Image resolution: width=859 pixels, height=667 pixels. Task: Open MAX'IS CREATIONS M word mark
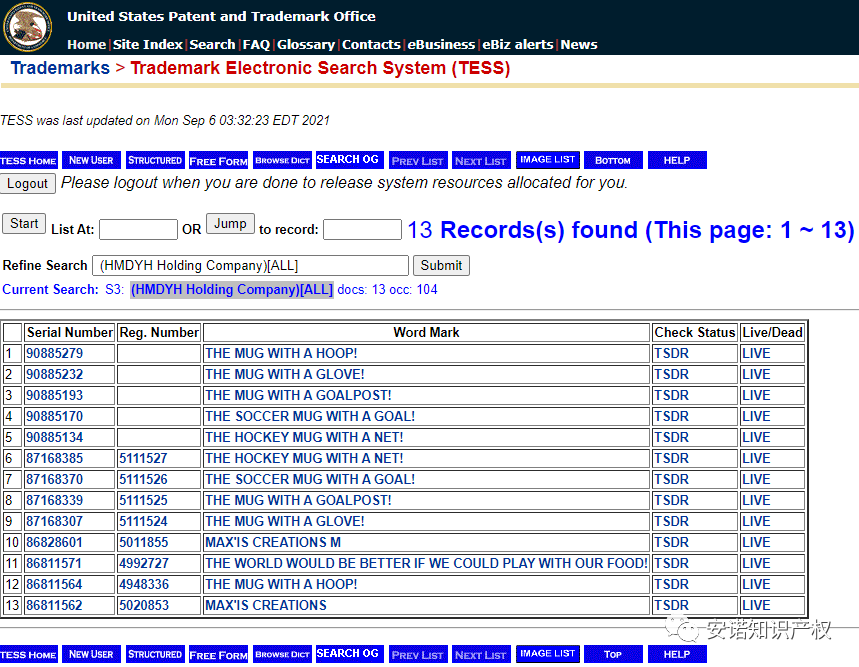(x=273, y=543)
